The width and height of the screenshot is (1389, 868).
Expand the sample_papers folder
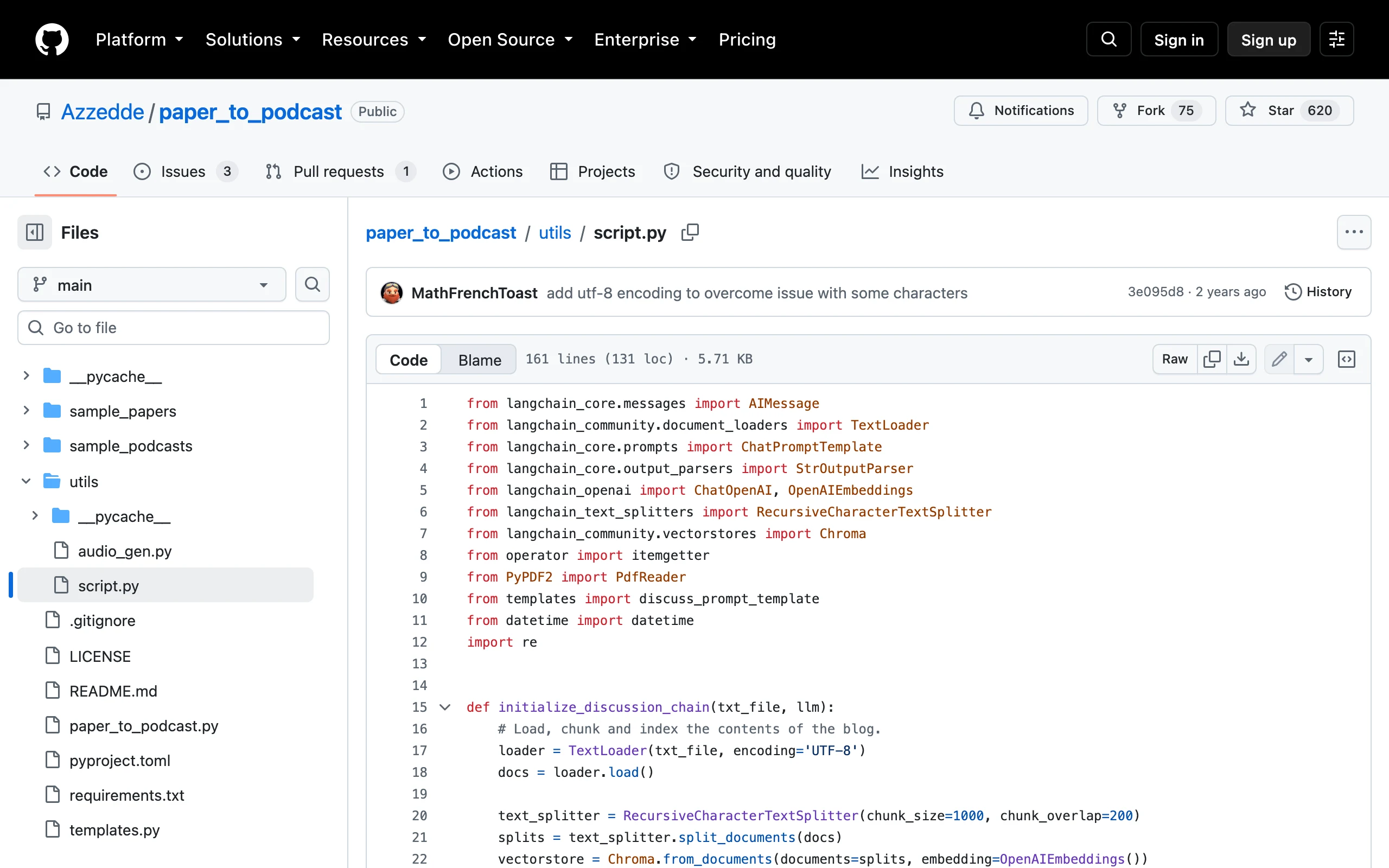[x=26, y=411]
